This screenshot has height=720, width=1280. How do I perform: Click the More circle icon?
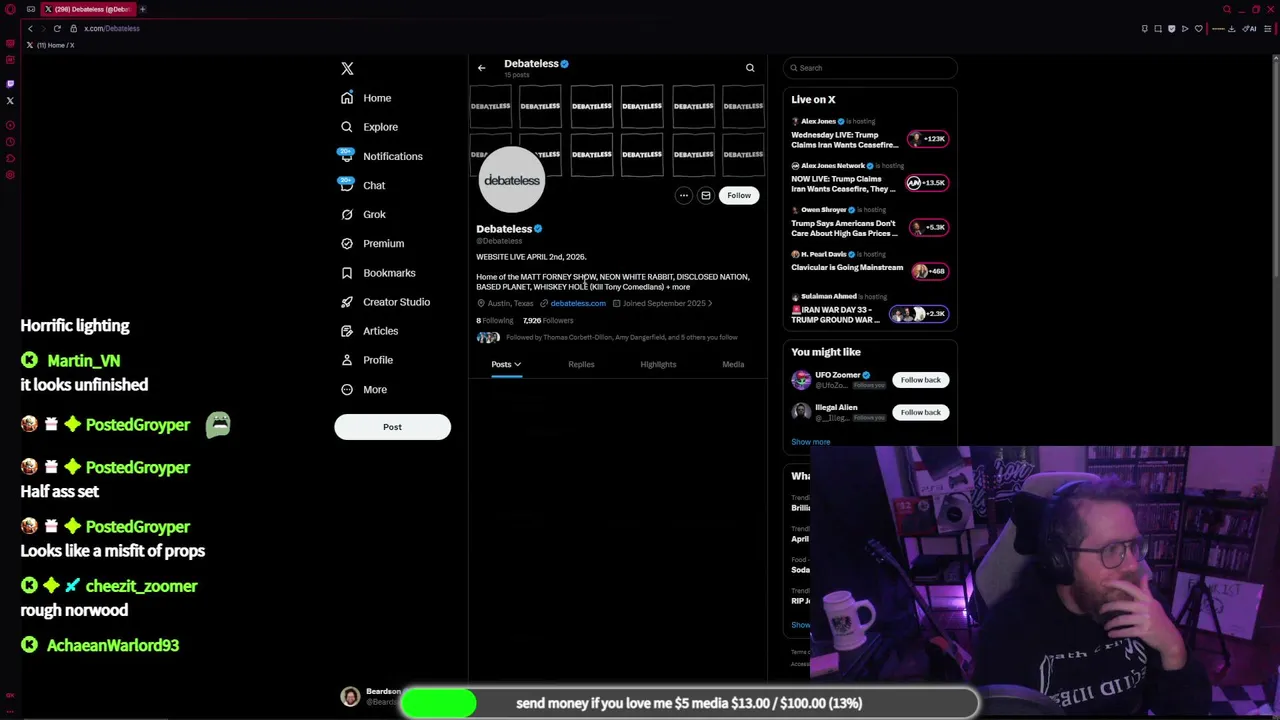347,389
